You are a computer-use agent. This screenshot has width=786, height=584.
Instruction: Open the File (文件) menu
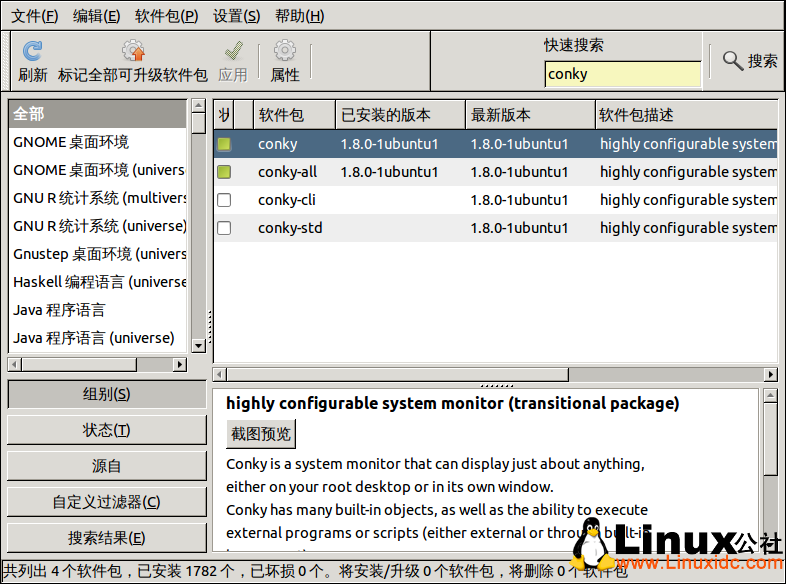click(34, 16)
